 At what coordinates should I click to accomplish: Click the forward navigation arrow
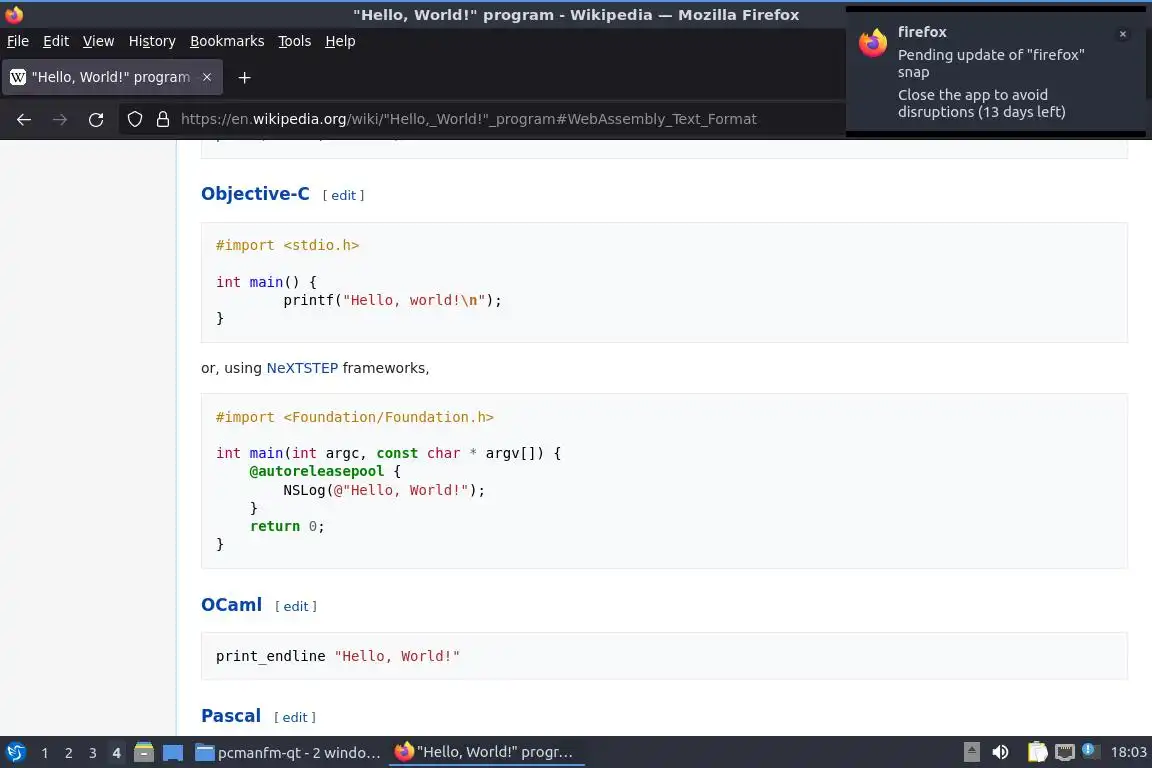[x=60, y=119]
